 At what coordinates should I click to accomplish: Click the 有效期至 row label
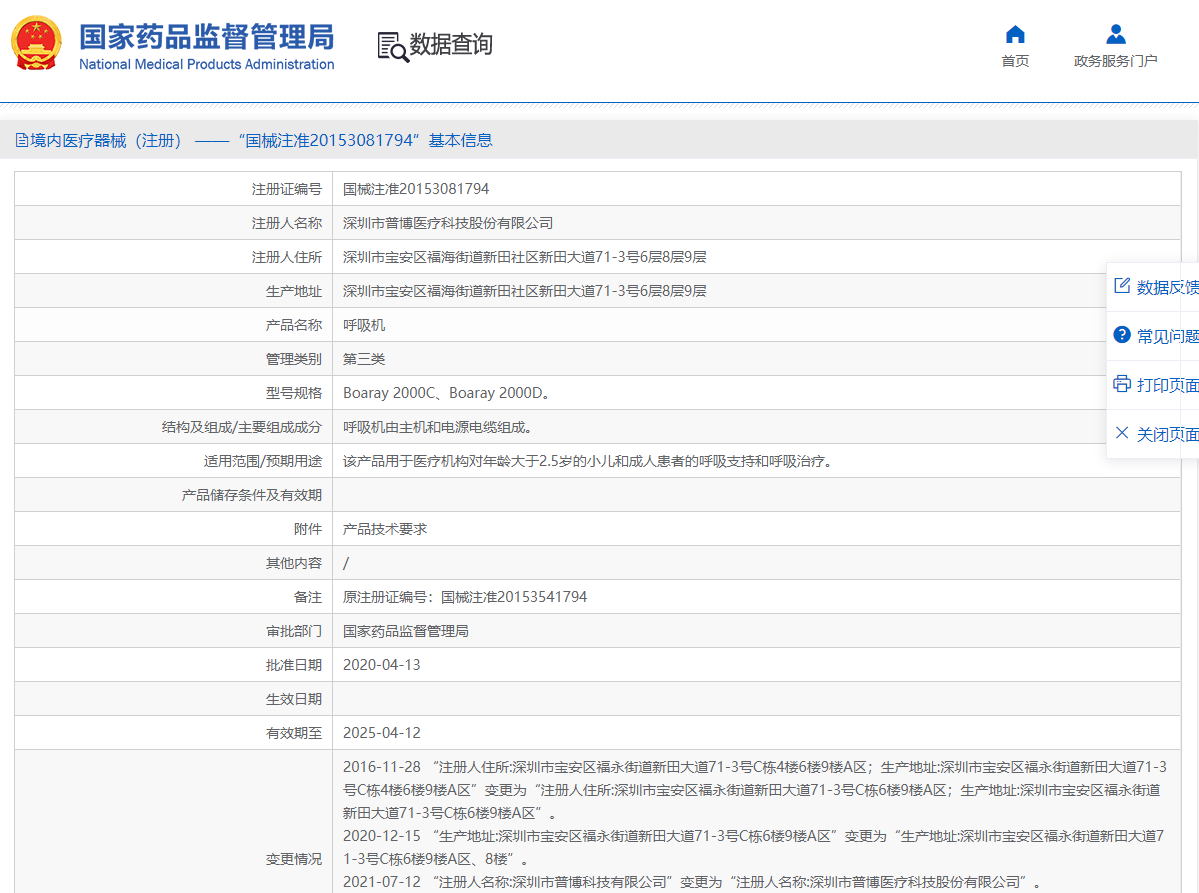[x=294, y=733]
